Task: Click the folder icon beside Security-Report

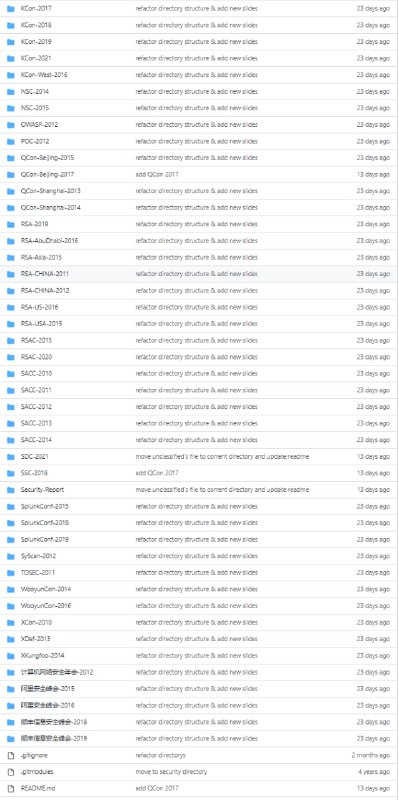Action: coord(11,490)
